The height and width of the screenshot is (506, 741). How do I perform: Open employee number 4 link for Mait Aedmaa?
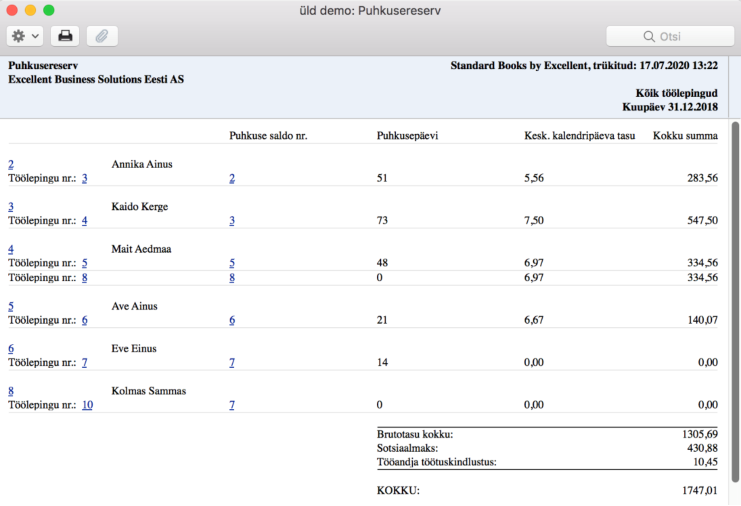point(11,249)
